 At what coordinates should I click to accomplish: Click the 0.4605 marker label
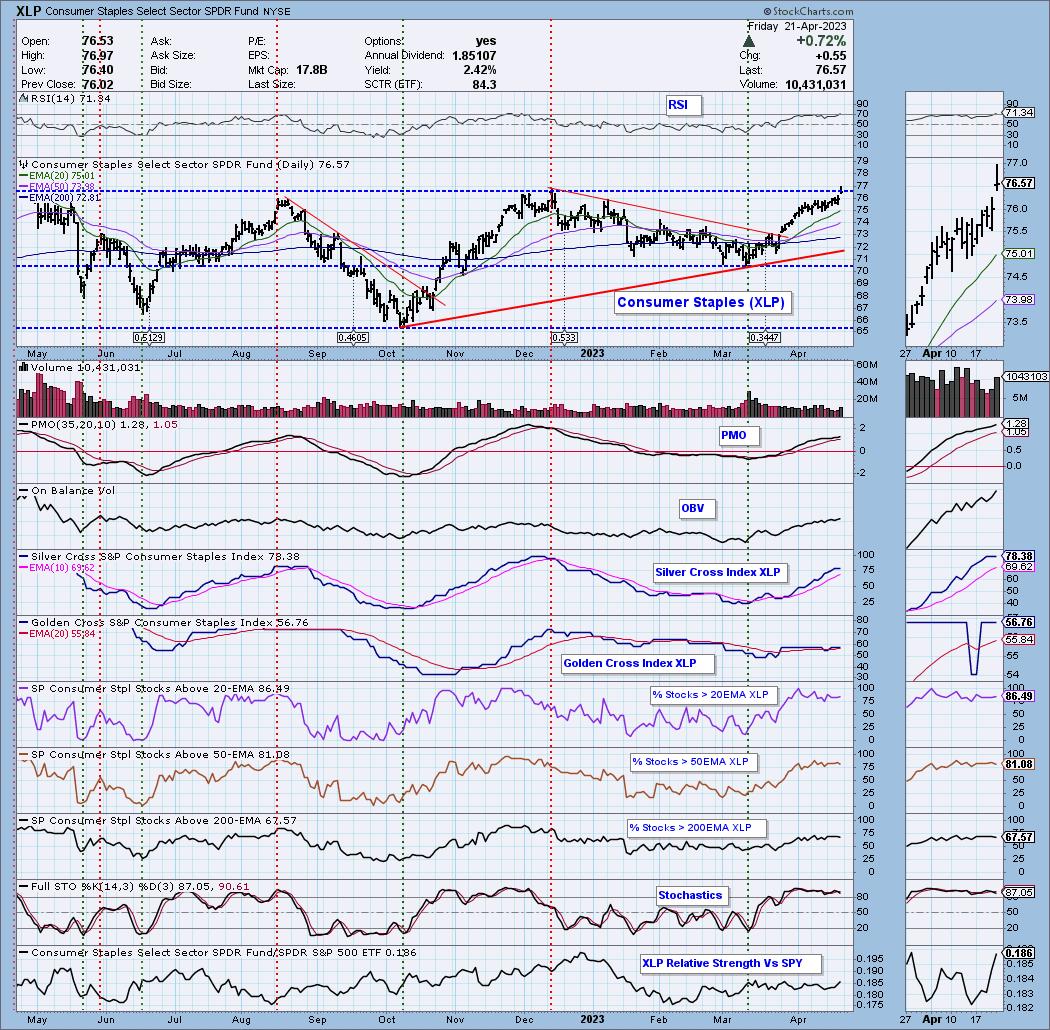tap(352, 338)
